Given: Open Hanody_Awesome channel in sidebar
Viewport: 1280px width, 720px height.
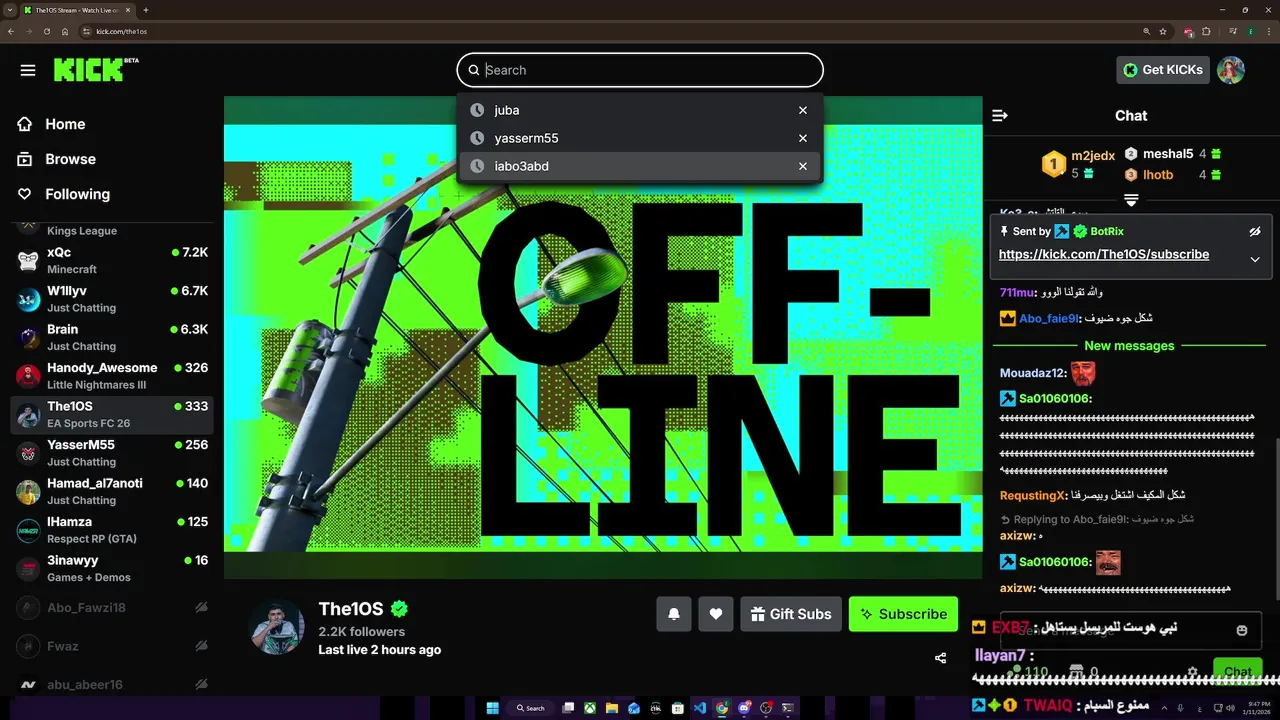Looking at the screenshot, I should [x=111, y=376].
